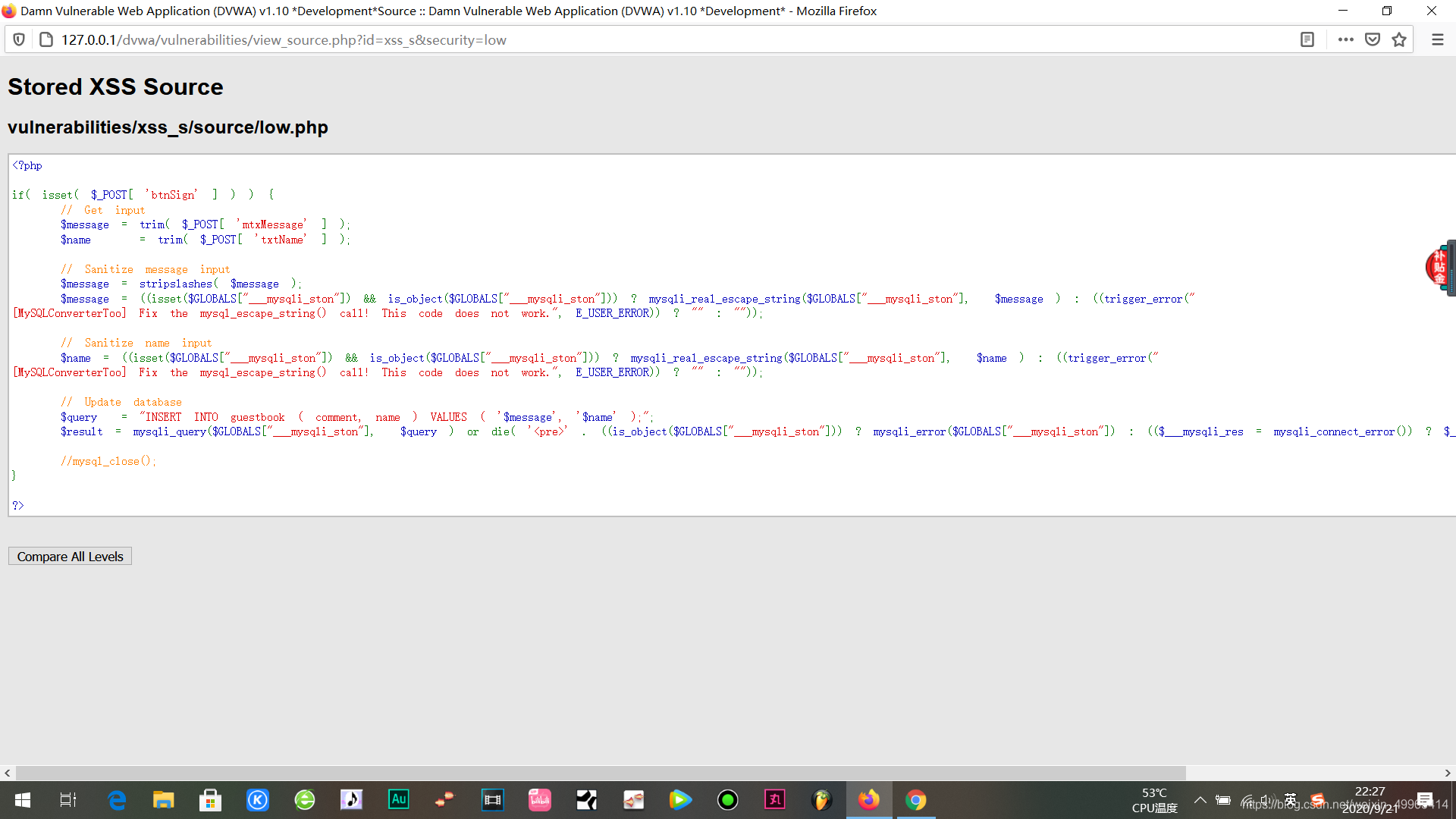This screenshot has width=1456, height=819.
Task: Toggle Reader View icon in address bar
Action: click(x=1307, y=39)
